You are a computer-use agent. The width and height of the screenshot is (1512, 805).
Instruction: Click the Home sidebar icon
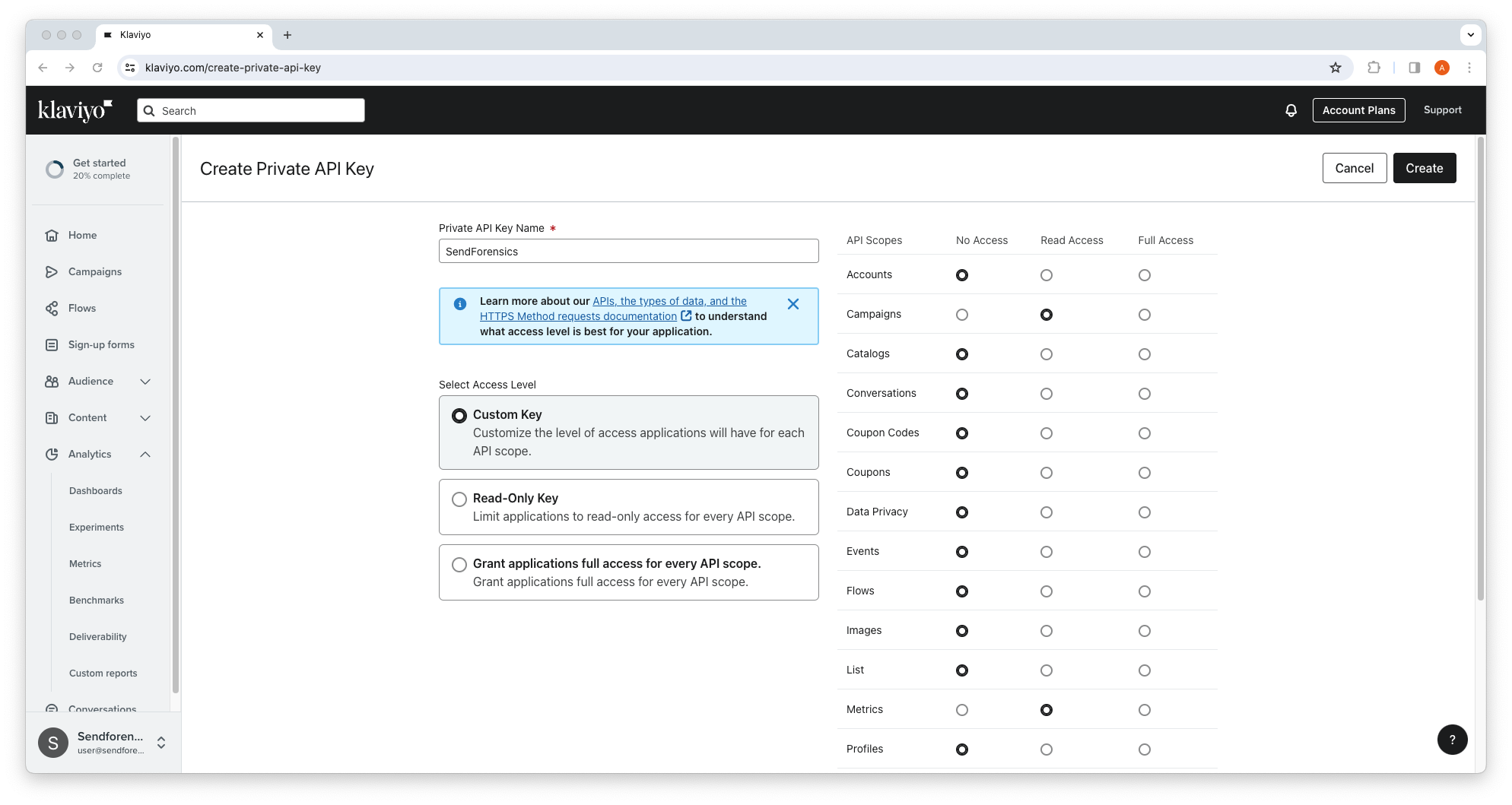(x=52, y=236)
